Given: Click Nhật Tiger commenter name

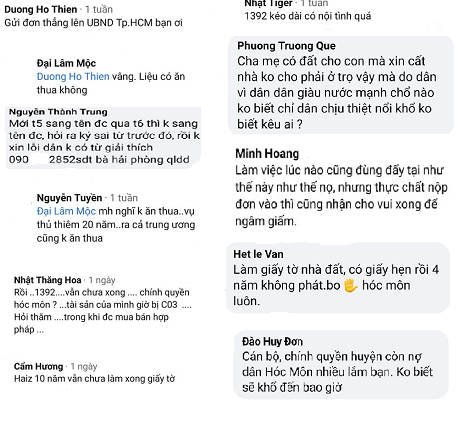Looking at the screenshot, I should coord(268,3).
